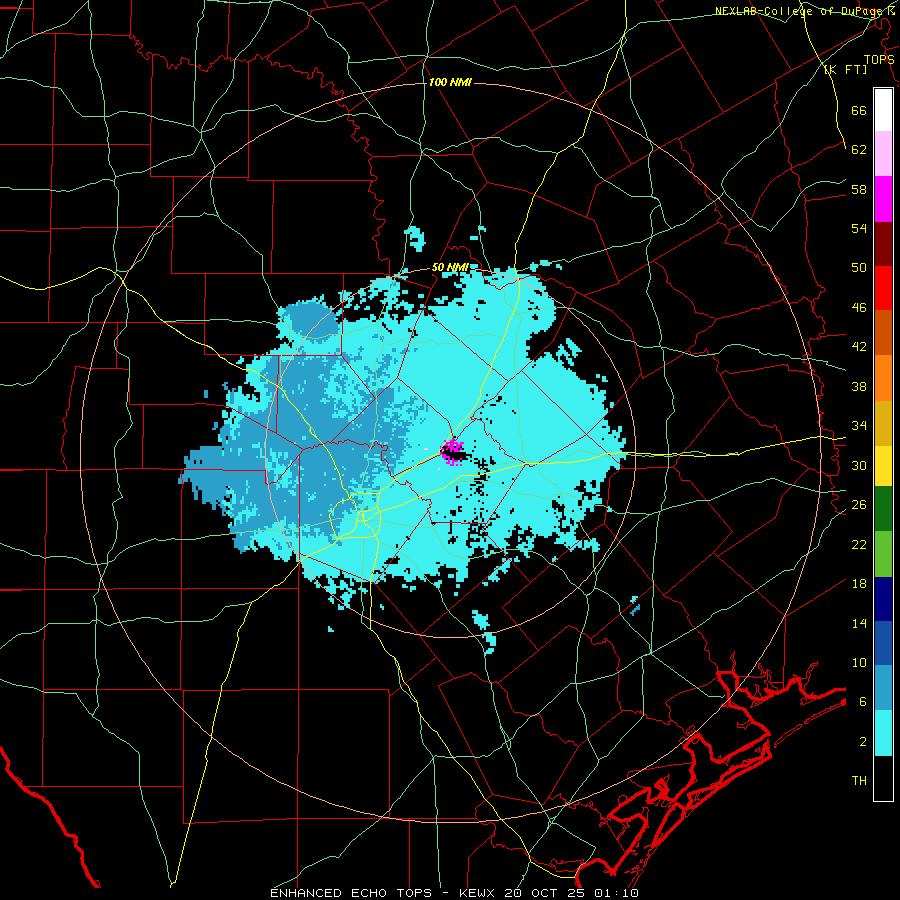Select the dark green legend swatch
Image resolution: width=900 pixels, height=900 pixels.
click(x=883, y=509)
